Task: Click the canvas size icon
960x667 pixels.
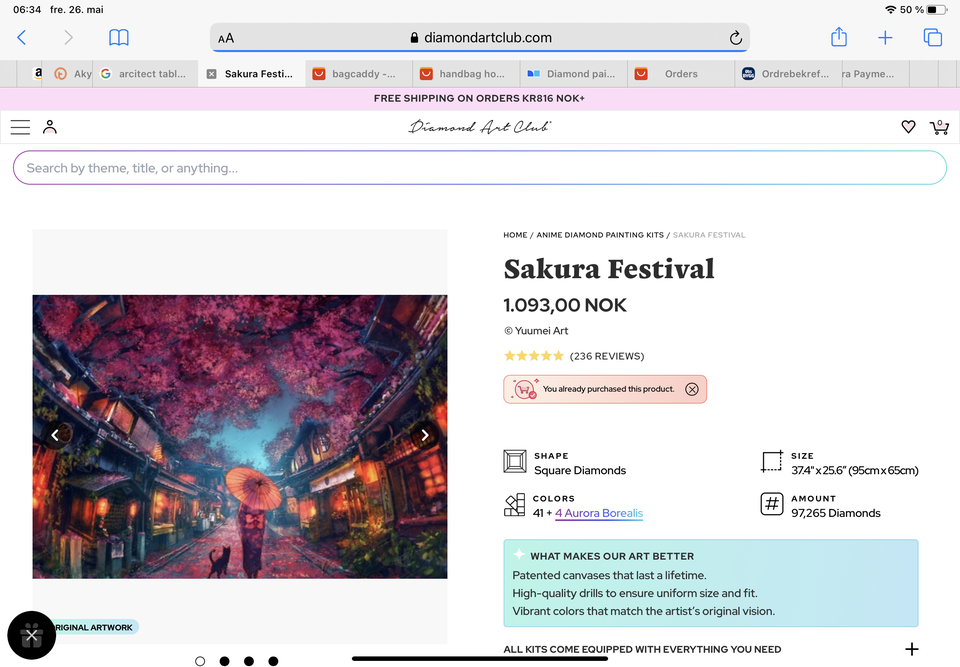Action: click(x=772, y=461)
